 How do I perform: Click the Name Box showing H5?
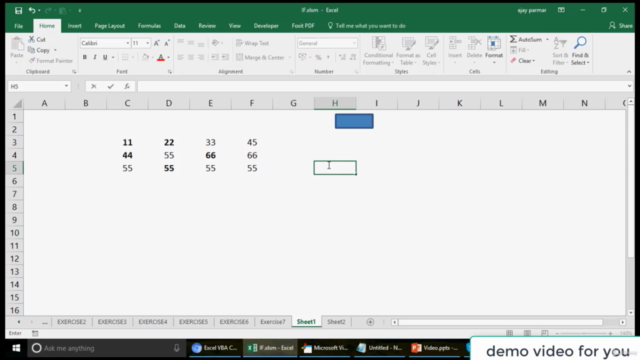[39, 86]
